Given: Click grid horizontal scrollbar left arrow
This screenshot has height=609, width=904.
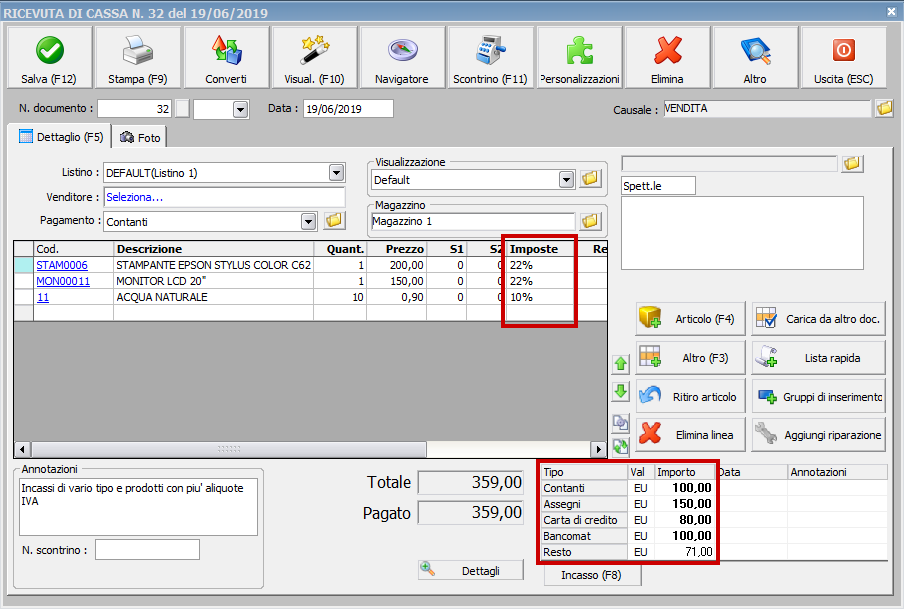Looking at the screenshot, I should tap(22, 449).
